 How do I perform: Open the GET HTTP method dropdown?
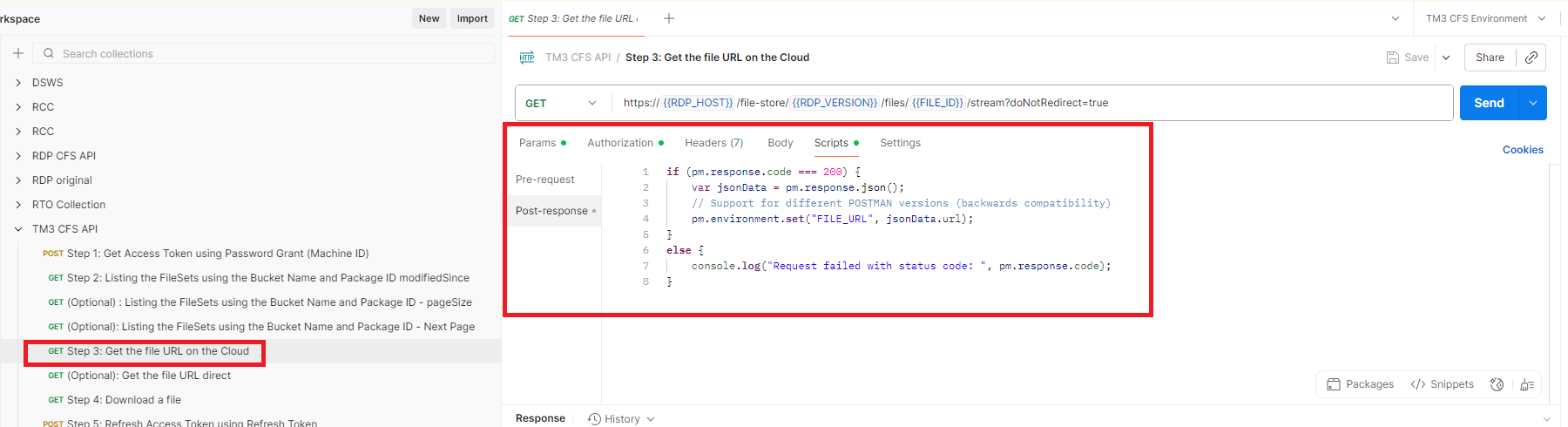(x=562, y=103)
